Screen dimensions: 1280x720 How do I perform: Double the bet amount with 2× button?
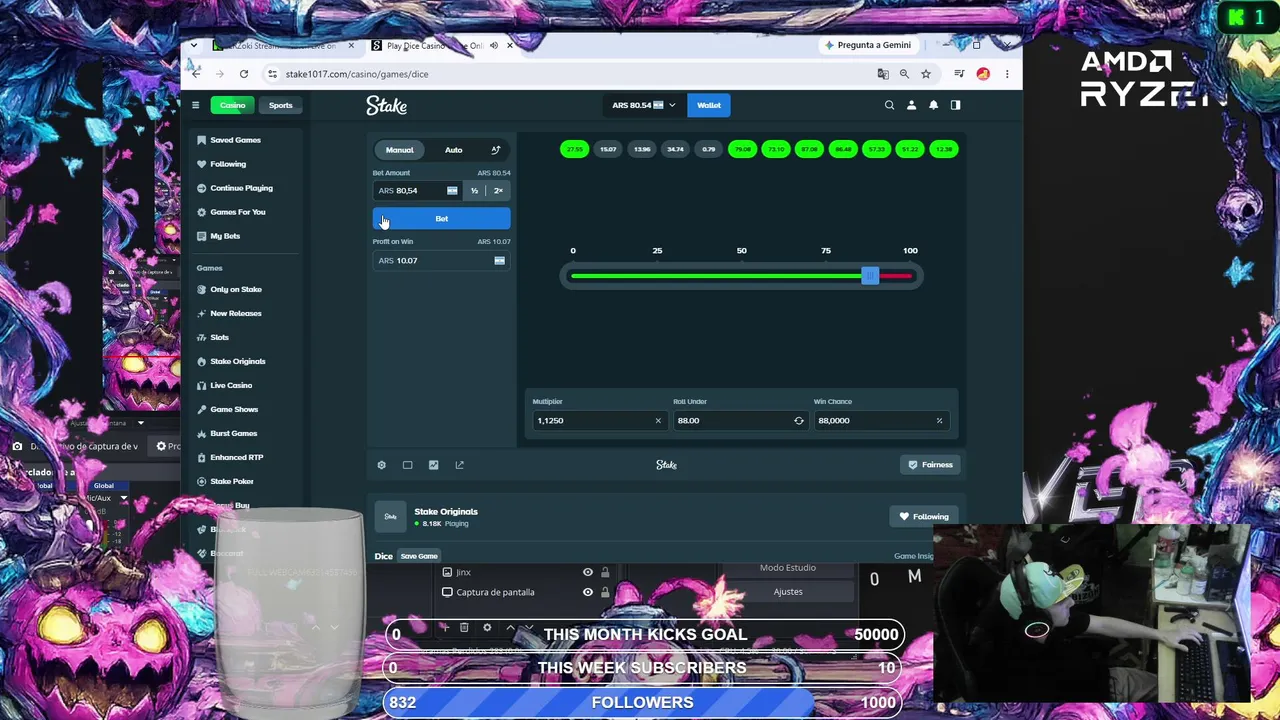click(498, 191)
